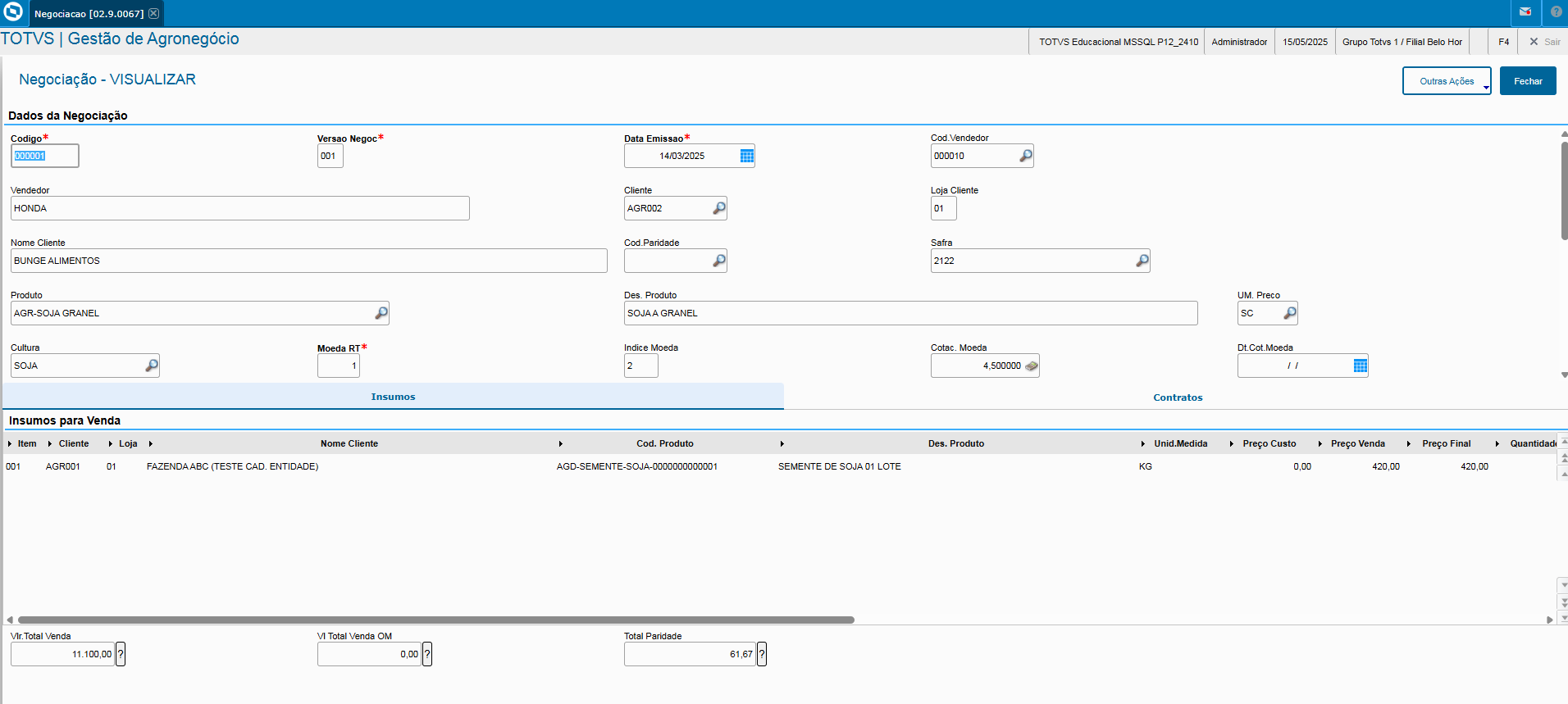The width and height of the screenshot is (1568, 704).
Task: Sort by the Des. Produto column header
Action: [956, 443]
